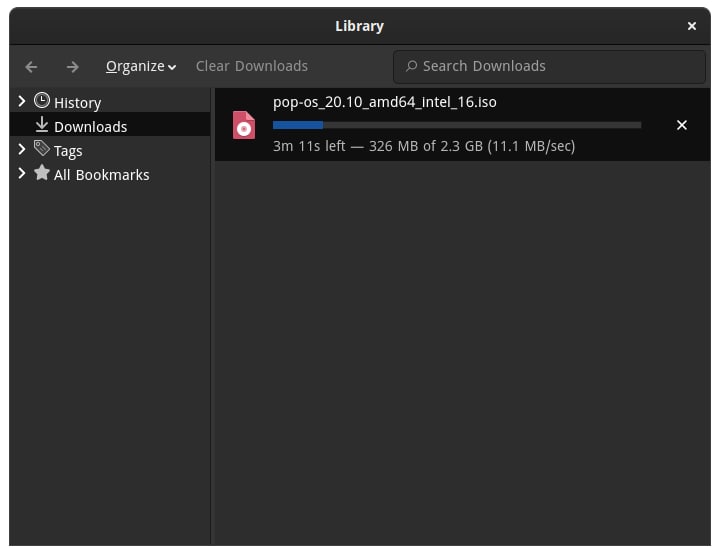720x555 pixels.
Task: Go forward with the right arrow button
Action: pos(73,67)
